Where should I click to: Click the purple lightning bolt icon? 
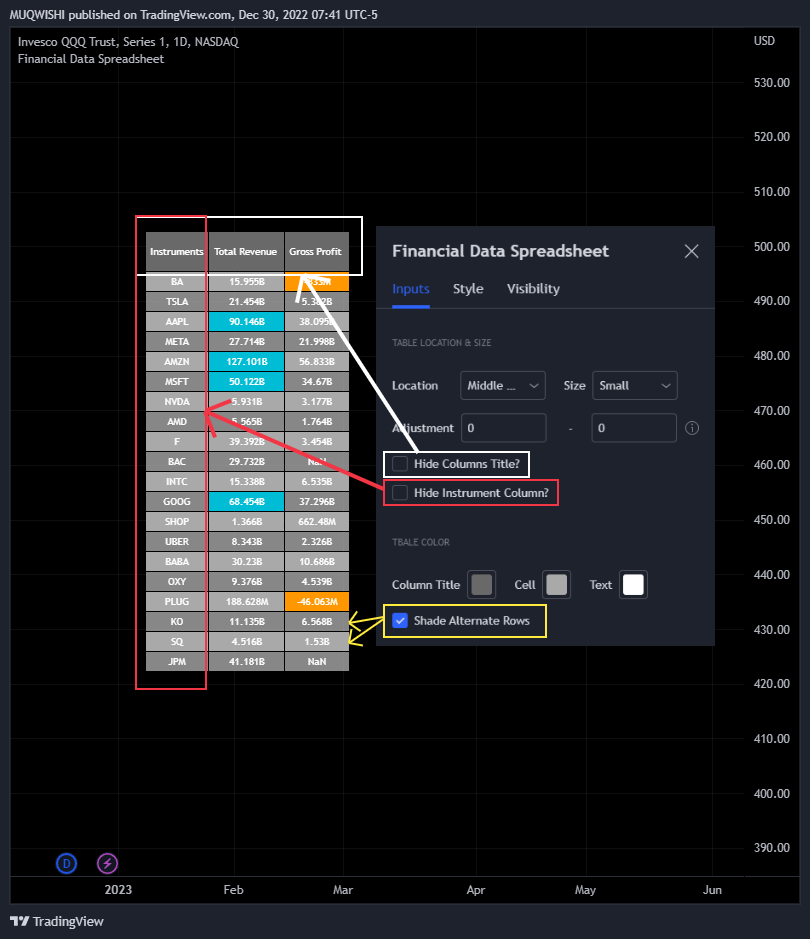107,864
